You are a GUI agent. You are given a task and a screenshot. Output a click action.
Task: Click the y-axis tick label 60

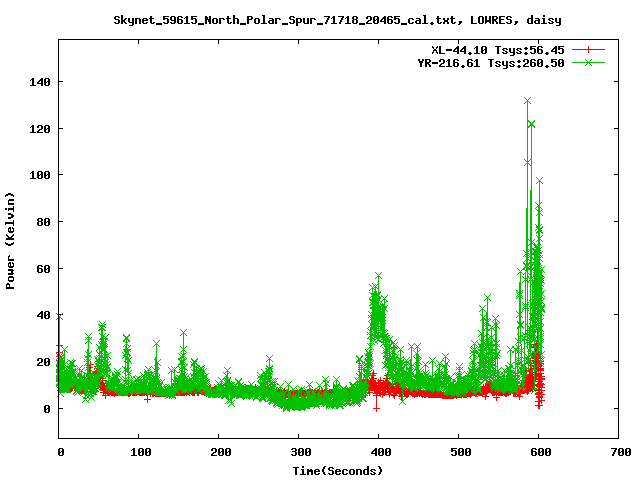[43, 269]
